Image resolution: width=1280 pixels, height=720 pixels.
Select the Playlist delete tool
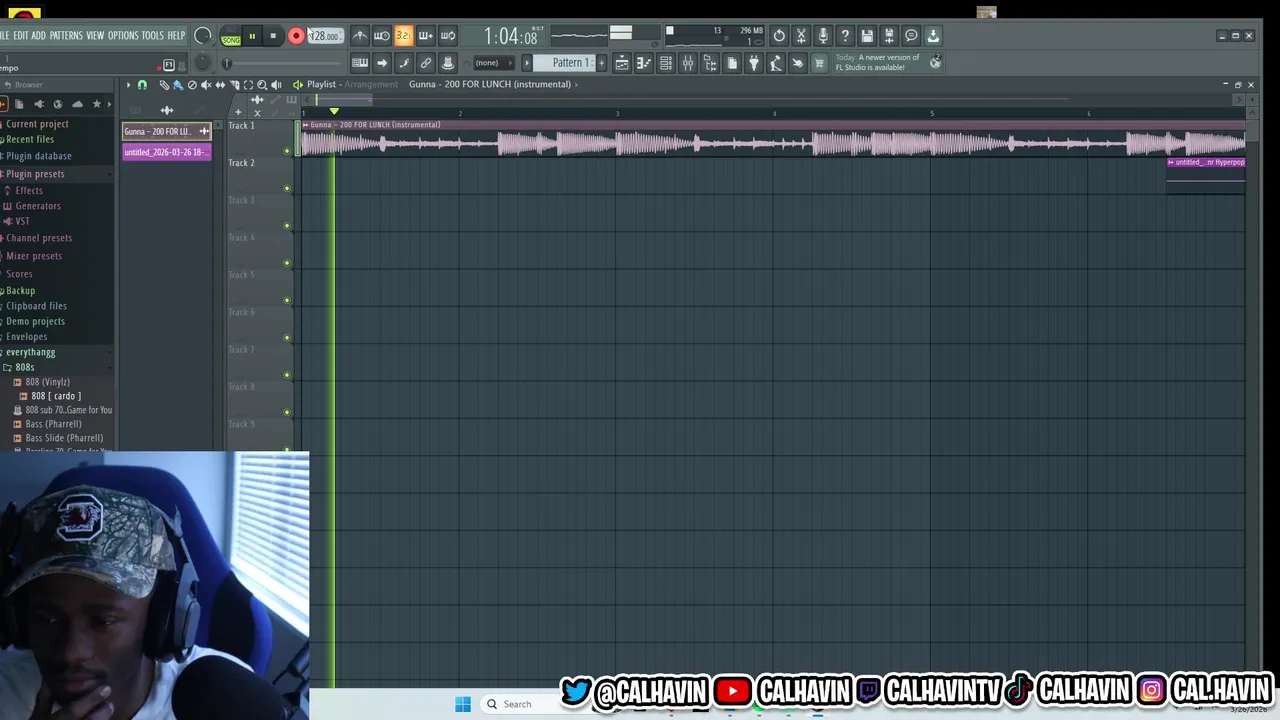[192, 85]
